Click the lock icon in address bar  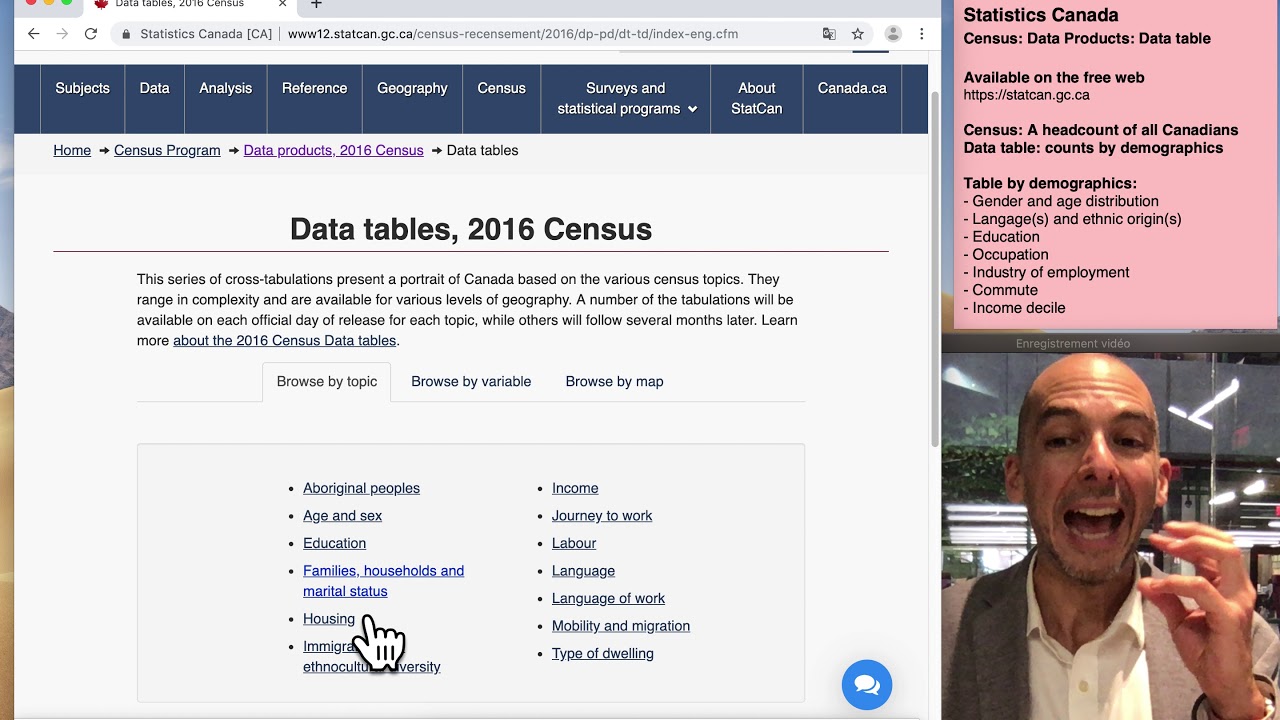(126, 34)
